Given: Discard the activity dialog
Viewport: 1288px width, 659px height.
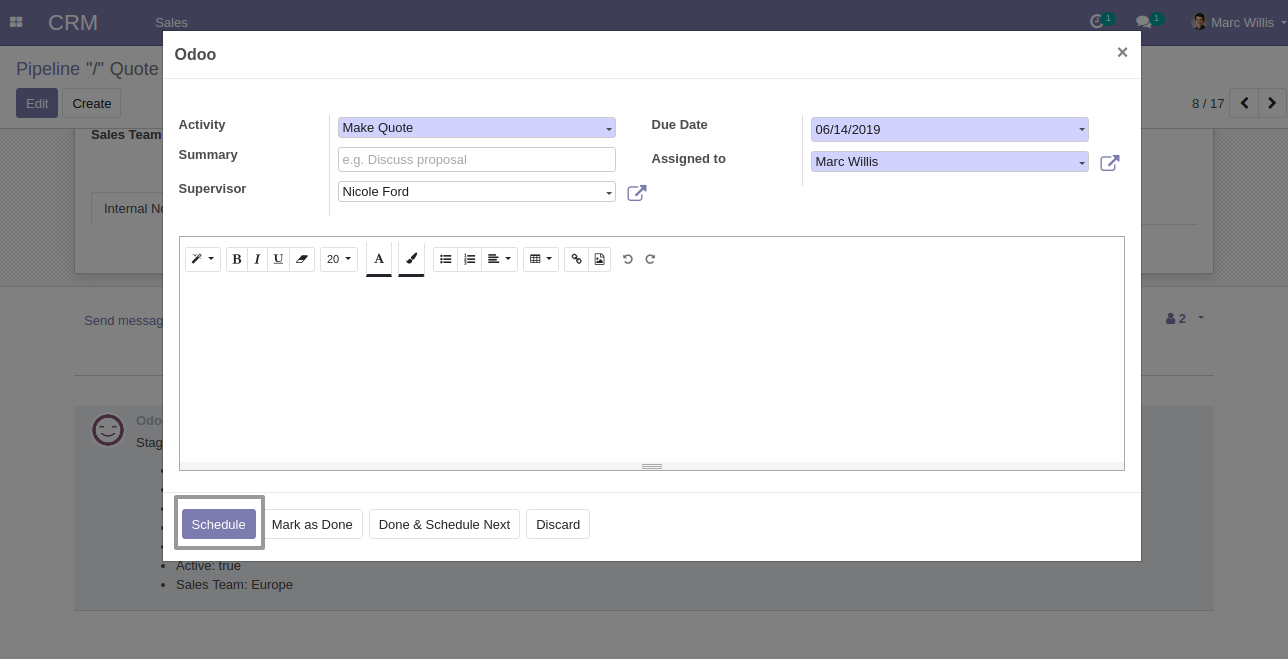Looking at the screenshot, I should click(x=558, y=524).
